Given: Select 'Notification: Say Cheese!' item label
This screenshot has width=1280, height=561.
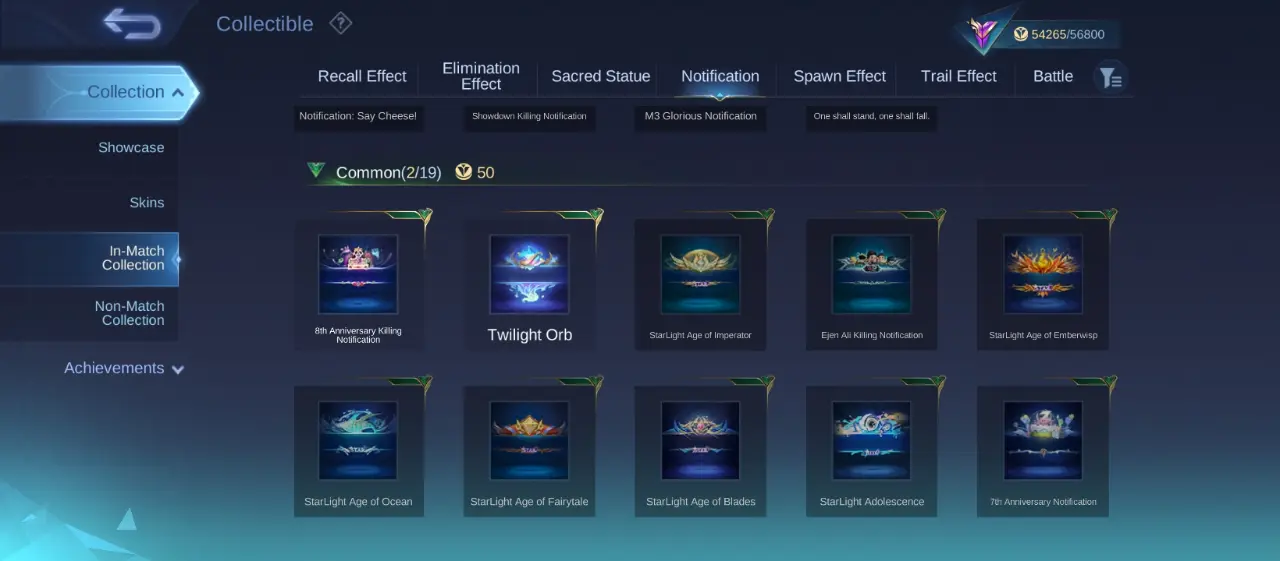Looking at the screenshot, I should point(358,117).
